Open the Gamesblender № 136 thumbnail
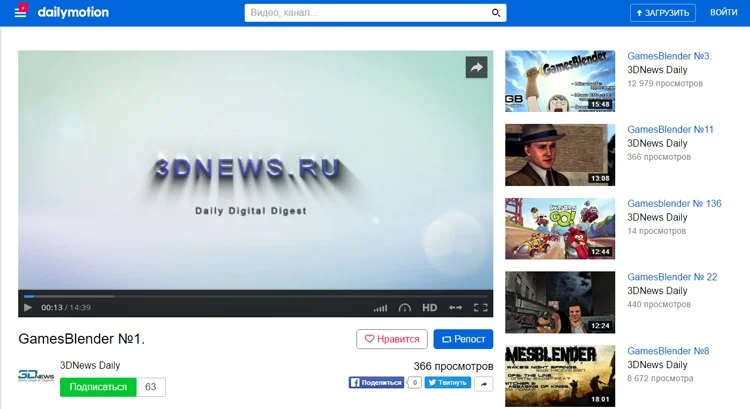 click(560, 229)
